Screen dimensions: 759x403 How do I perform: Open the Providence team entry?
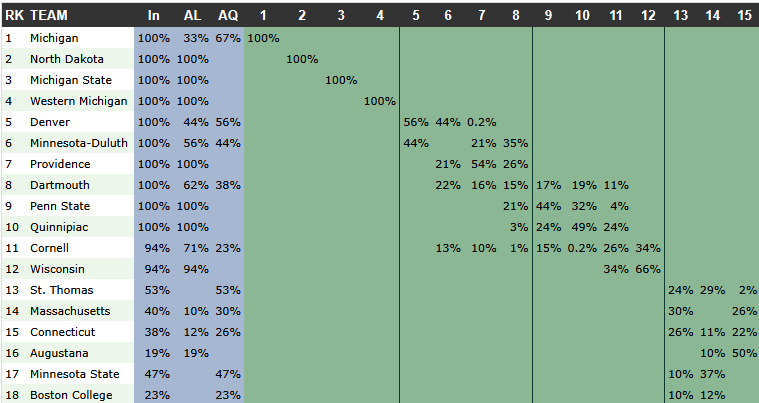point(60,164)
